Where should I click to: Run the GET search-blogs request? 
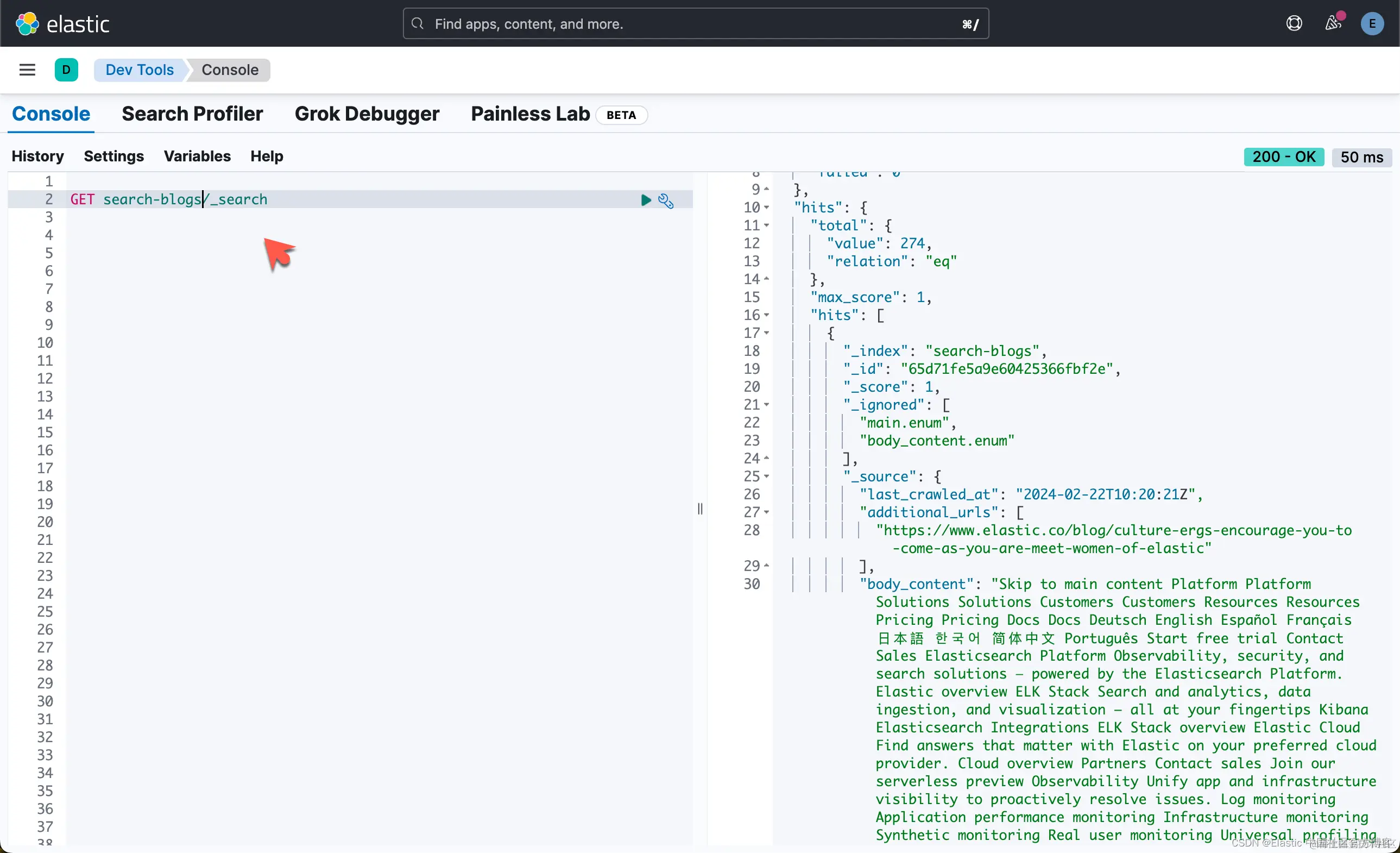(x=646, y=200)
